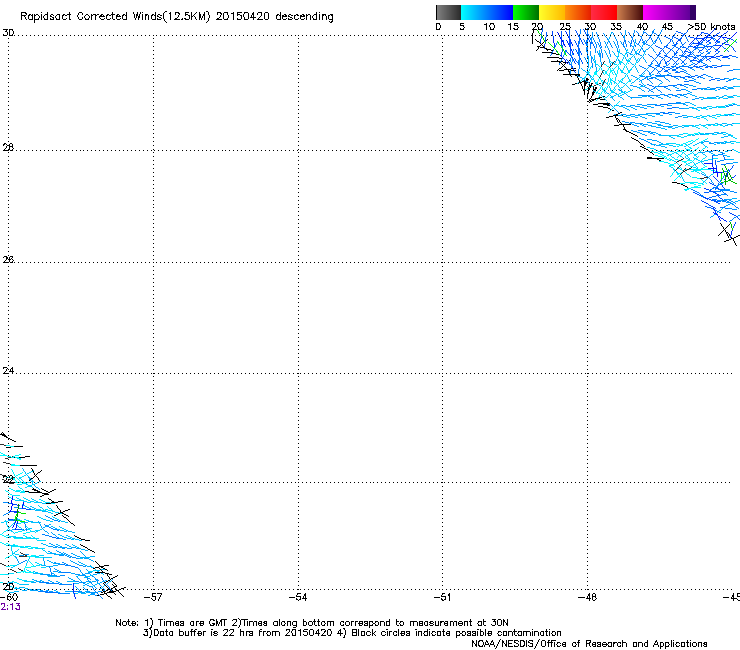The image size is (740, 650).
Task: Click the longitude '-57' axis label
Action: [x=153, y=597]
